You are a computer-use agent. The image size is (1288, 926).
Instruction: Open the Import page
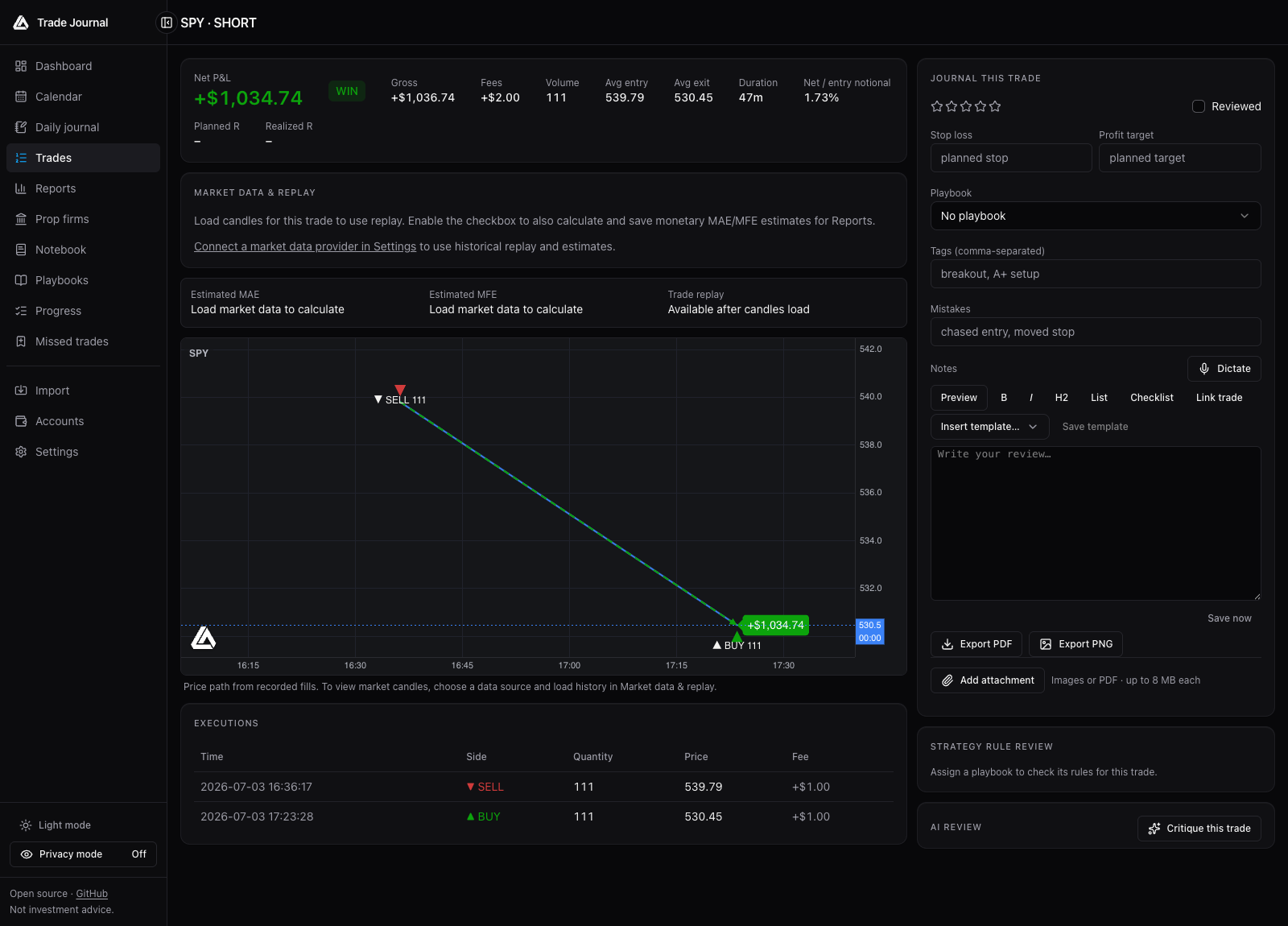pyautogui.click(x=83, y=391)
